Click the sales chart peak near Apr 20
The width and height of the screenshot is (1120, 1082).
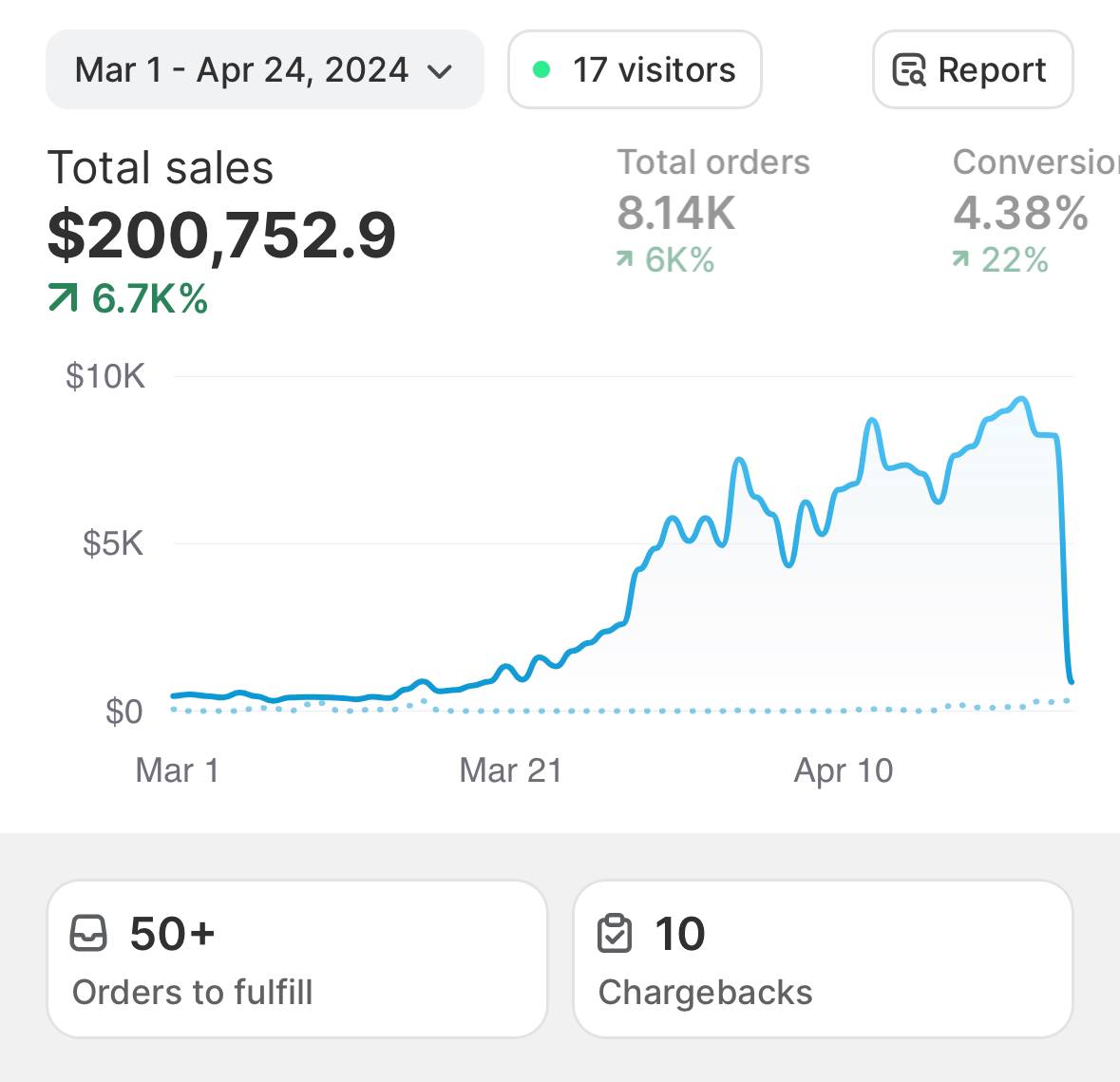click(x=1021, y=399)
